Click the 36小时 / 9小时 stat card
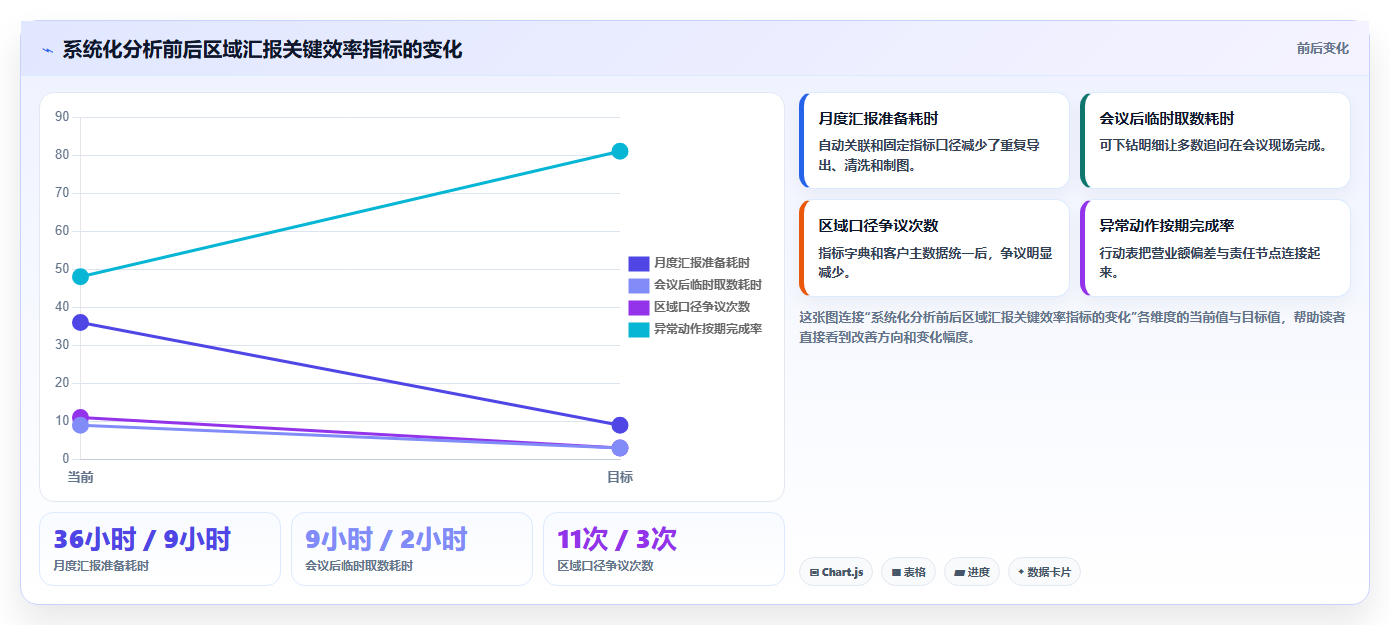This screenshot has width=1390, height=625. click(x=160, y=549)
